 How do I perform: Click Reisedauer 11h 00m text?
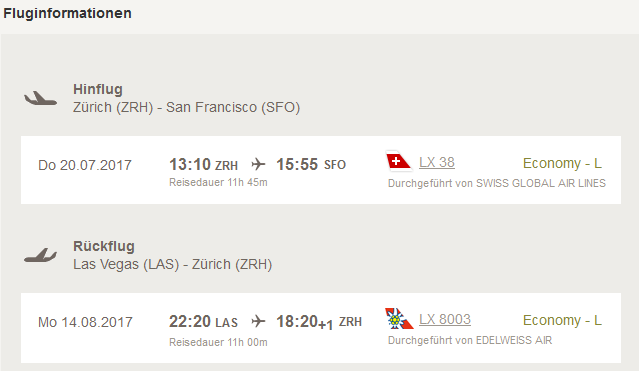point(218,342)
